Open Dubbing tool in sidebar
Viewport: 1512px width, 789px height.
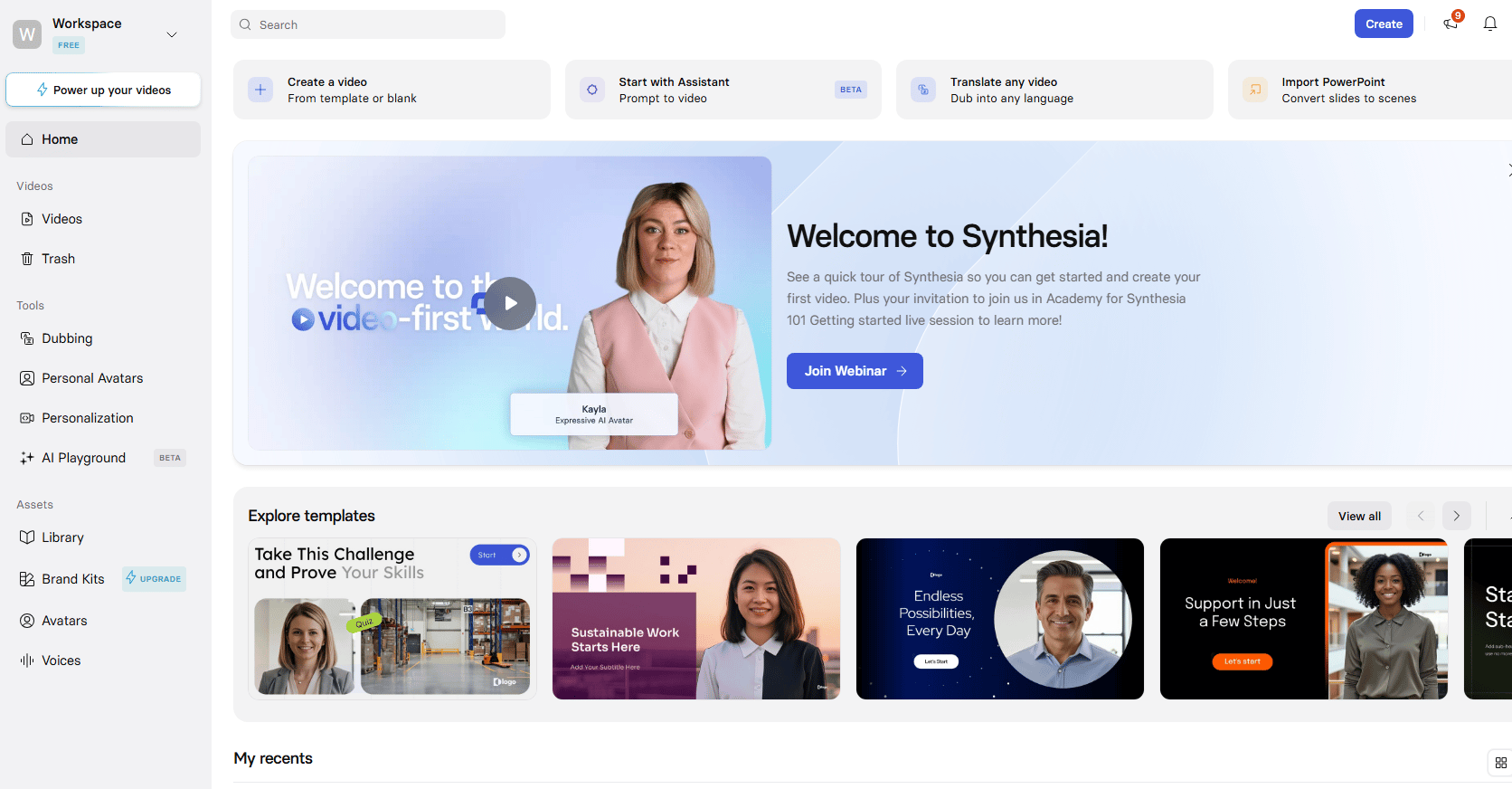pyautogui.click(x=103, y=338)
